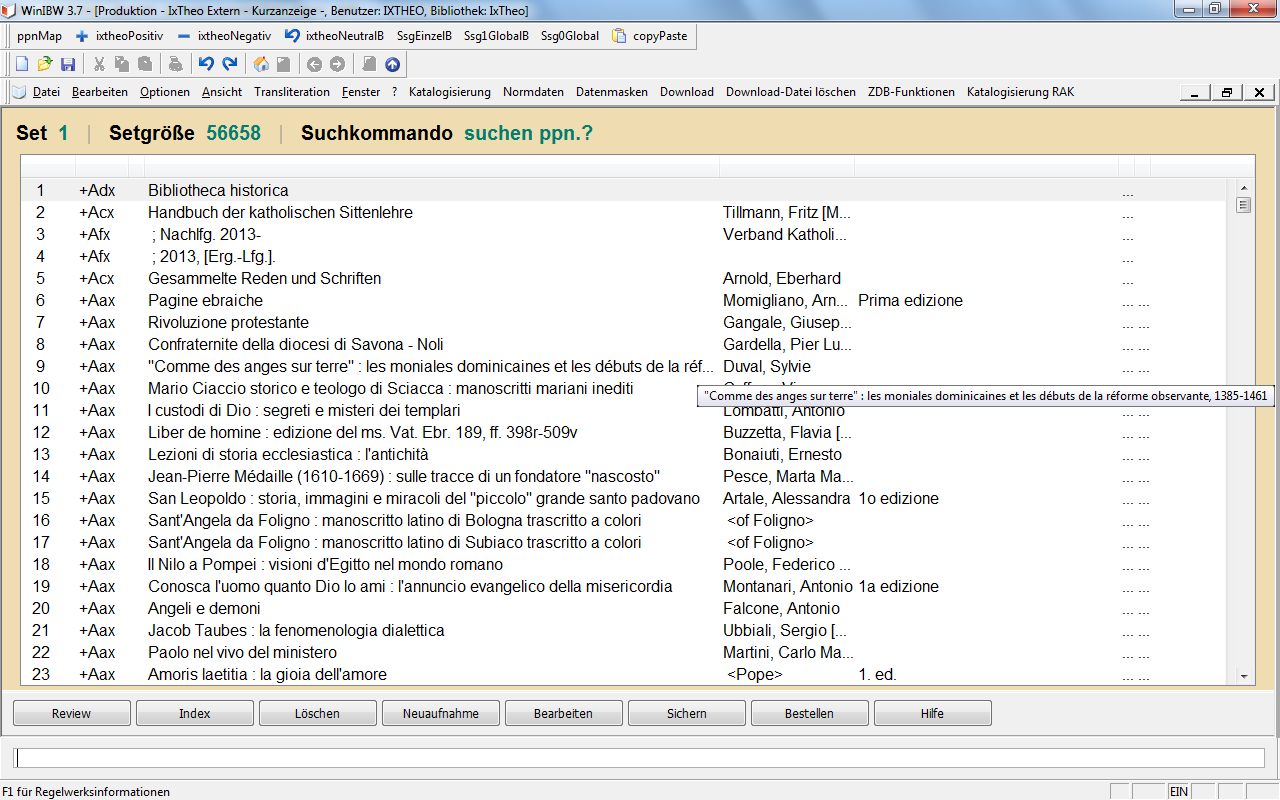Click the gray icon right of home icon
Viewport: 1280px width, 800px height.
[x=284, y=64]
